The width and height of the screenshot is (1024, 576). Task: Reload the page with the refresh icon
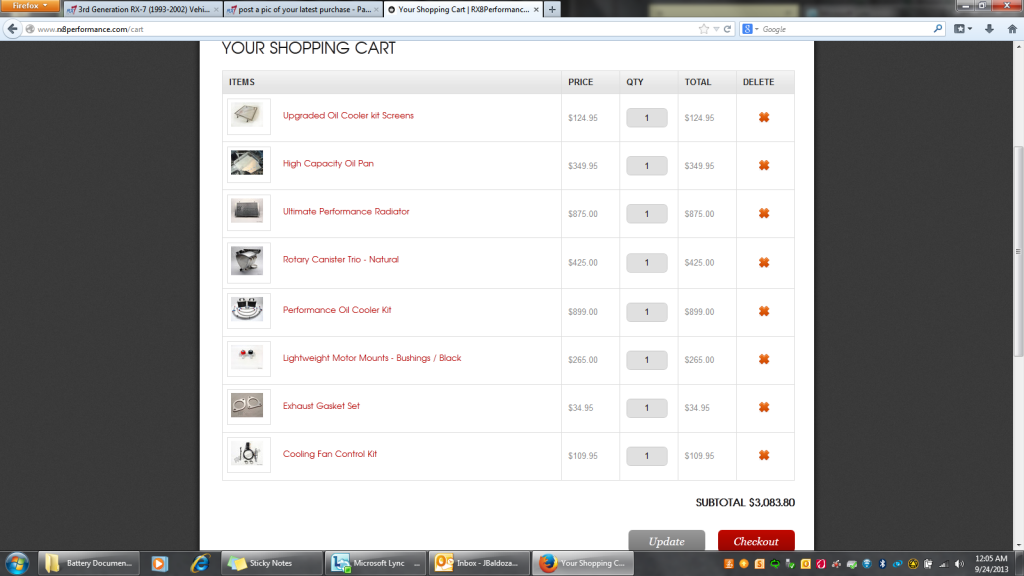pos(727,29)
